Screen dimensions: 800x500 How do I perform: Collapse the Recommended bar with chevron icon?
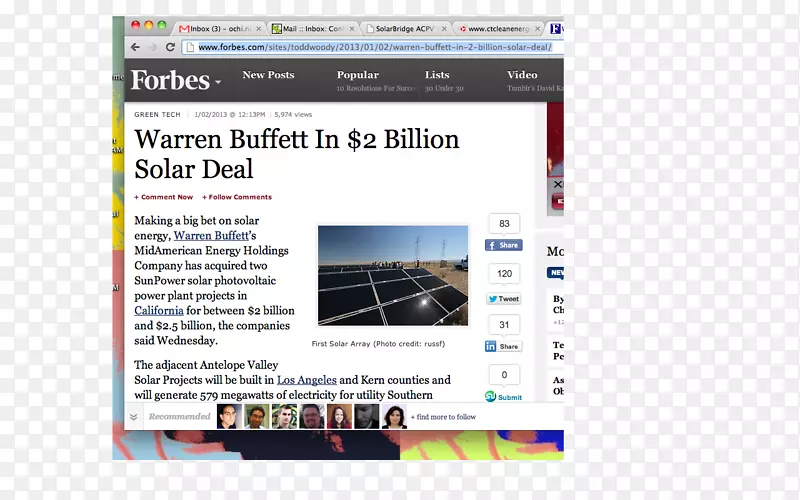pos(133,417)
